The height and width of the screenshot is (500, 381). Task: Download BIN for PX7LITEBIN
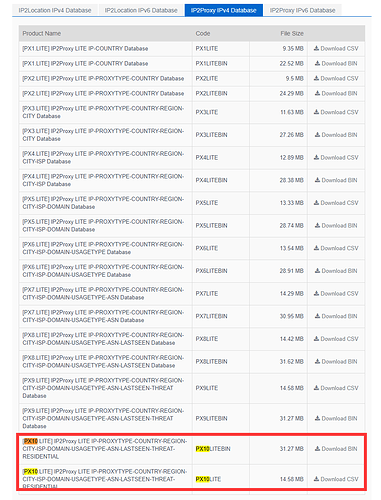point(336,316)
